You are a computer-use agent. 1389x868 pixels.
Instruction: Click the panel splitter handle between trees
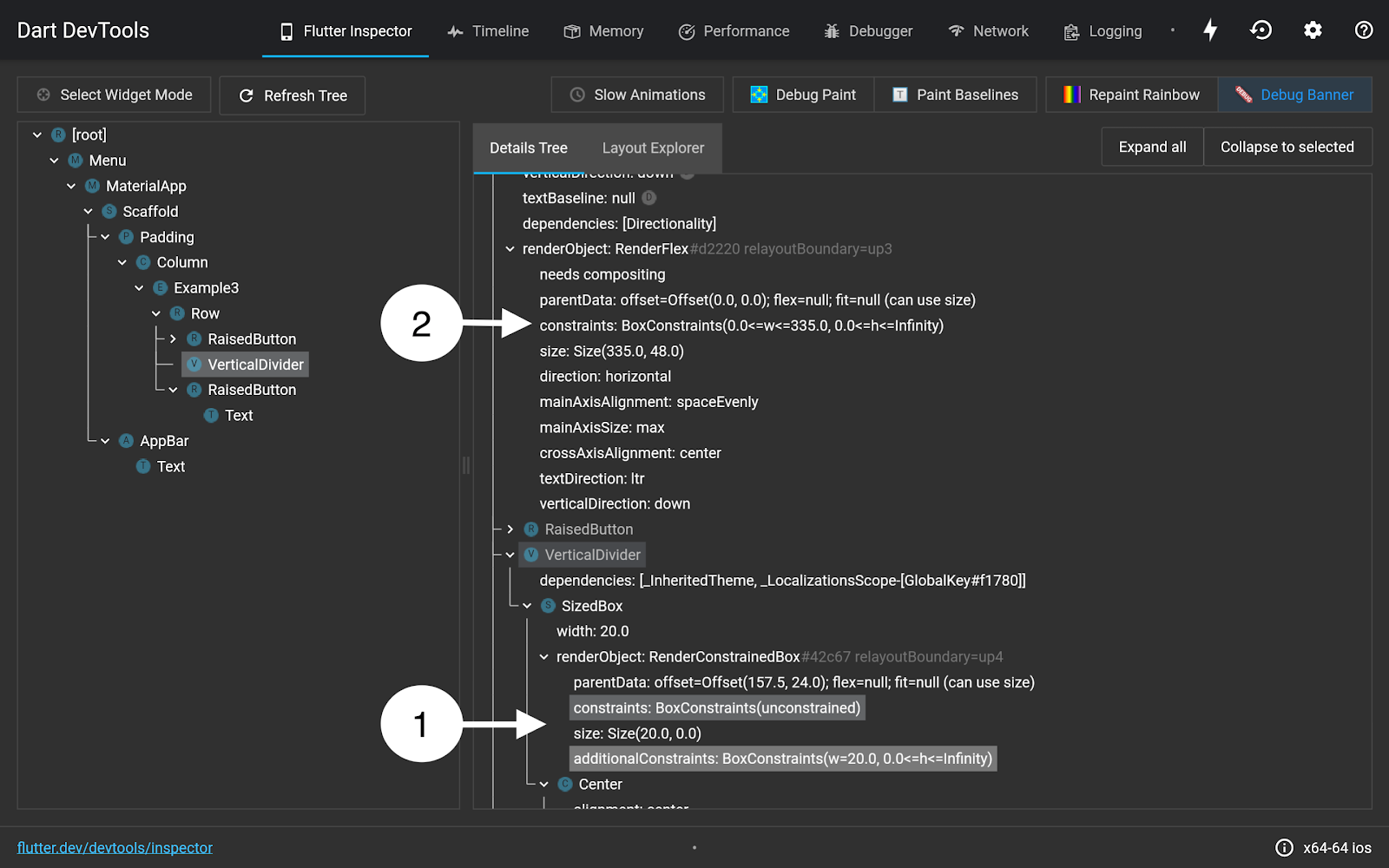(x=466, y=466)
